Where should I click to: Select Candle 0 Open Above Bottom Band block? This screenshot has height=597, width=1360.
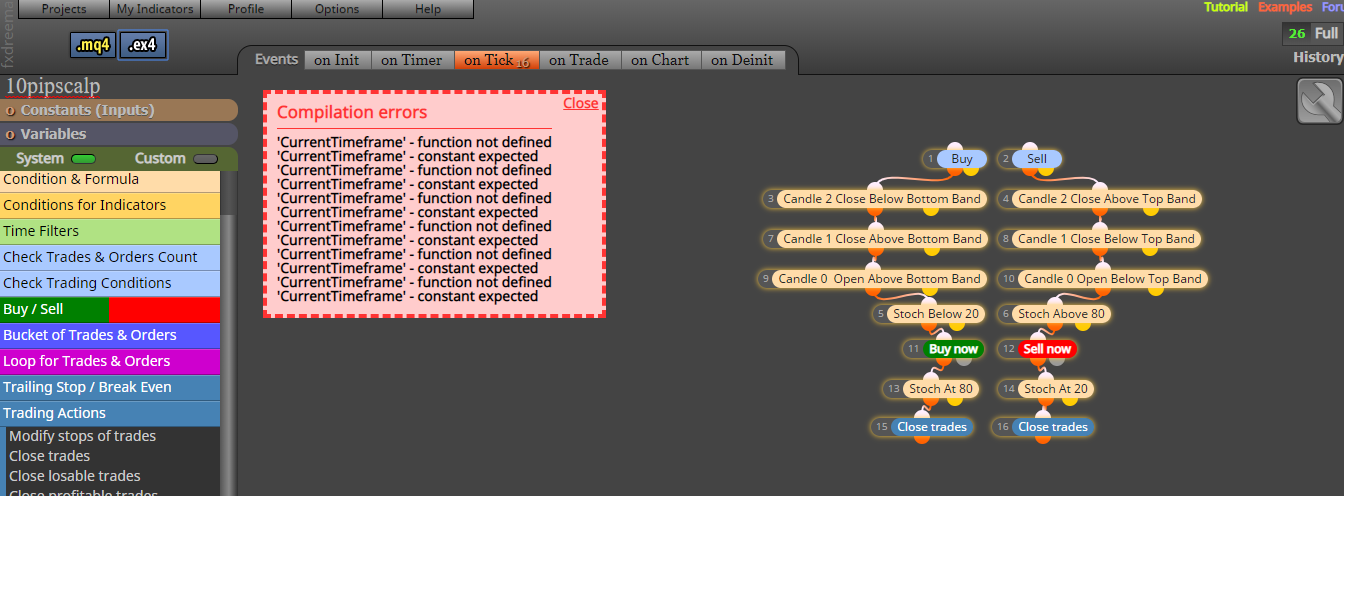pos(880,279)
